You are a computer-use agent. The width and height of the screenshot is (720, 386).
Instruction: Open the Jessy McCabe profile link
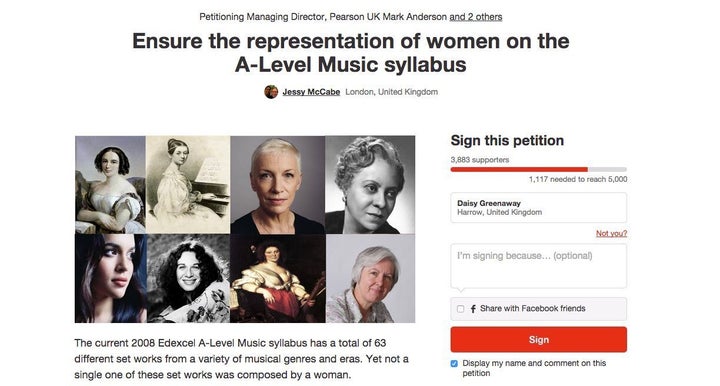click(x=311, y=92)
